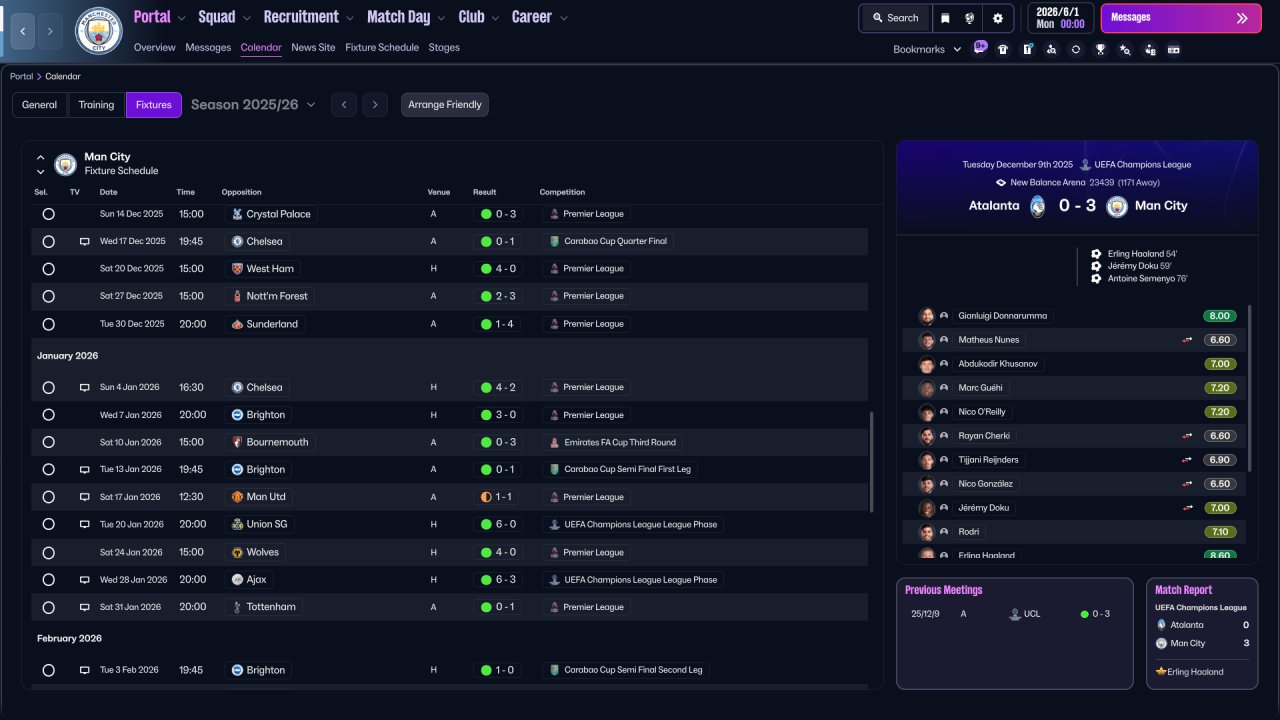Switch to the Messages sub-tab

click(208, 48)
